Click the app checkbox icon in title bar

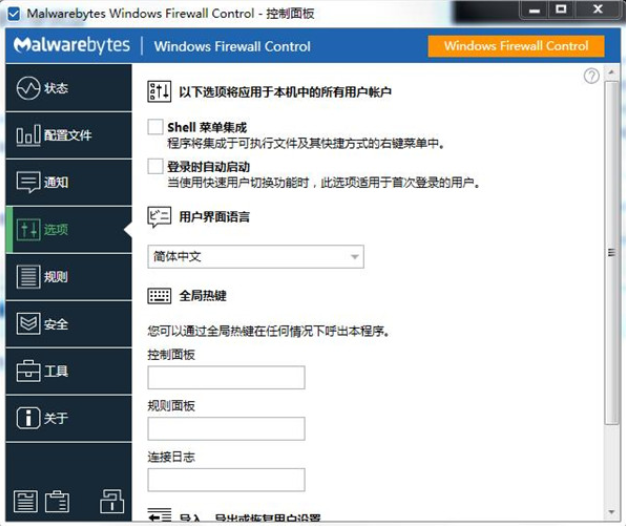pyautogui.click(x=14, y=14)
